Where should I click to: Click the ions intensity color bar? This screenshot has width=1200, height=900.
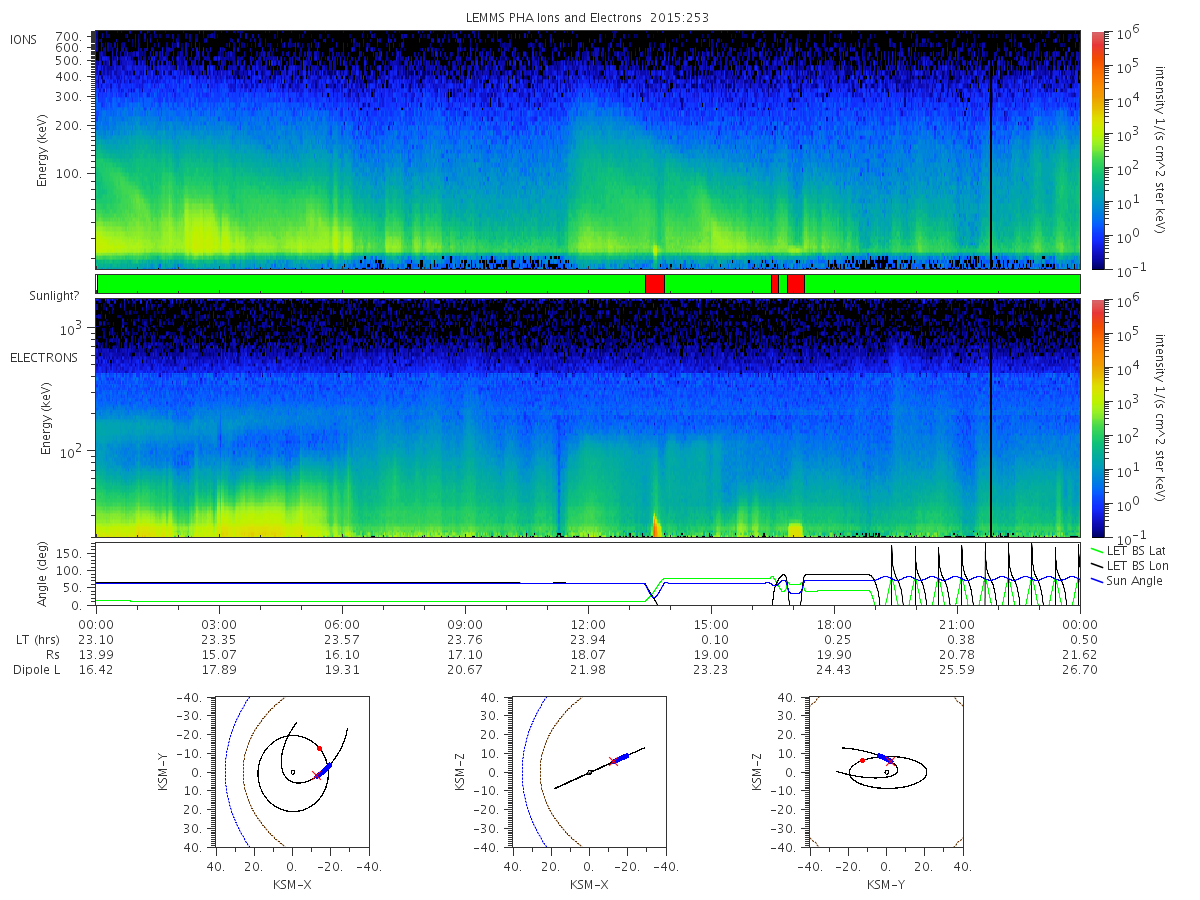[1098, 150]
